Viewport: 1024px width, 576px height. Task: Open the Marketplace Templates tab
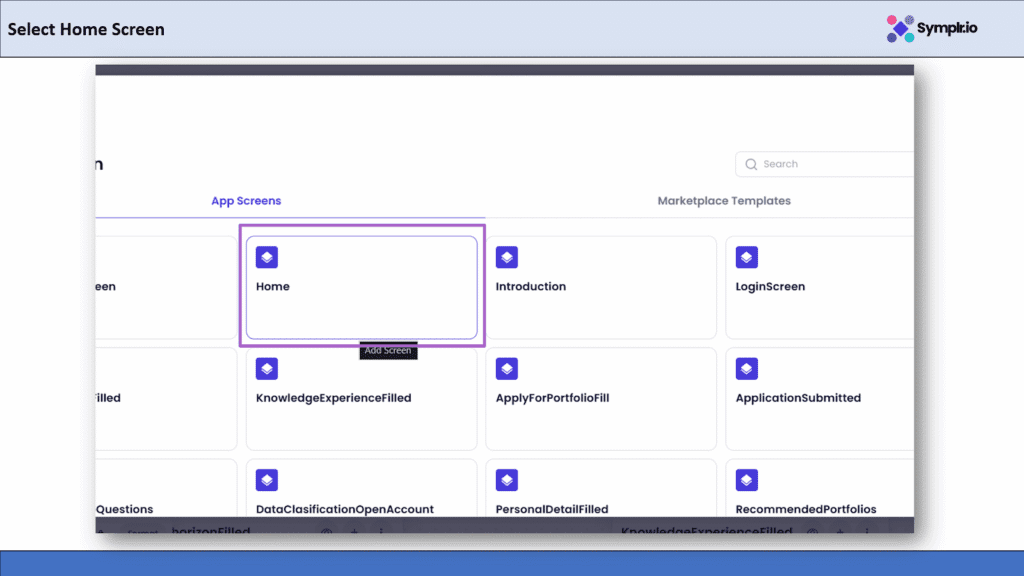click(724, 201)
